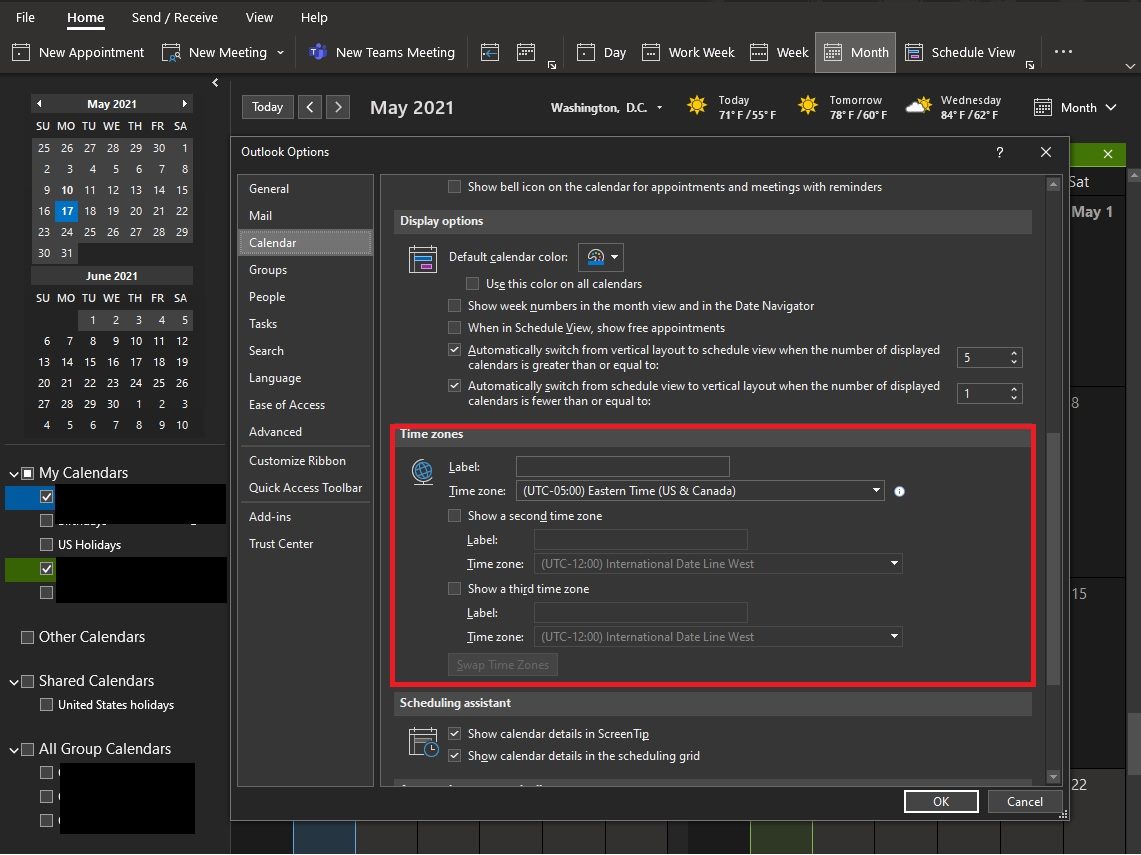Navigate calendar forward with right chevron
The height and width of the screenshot is (855, 1141).
[x=338, y=108]
